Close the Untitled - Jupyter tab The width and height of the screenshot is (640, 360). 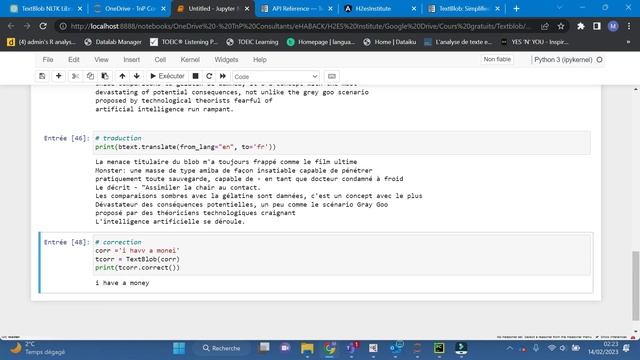(247, 9)
